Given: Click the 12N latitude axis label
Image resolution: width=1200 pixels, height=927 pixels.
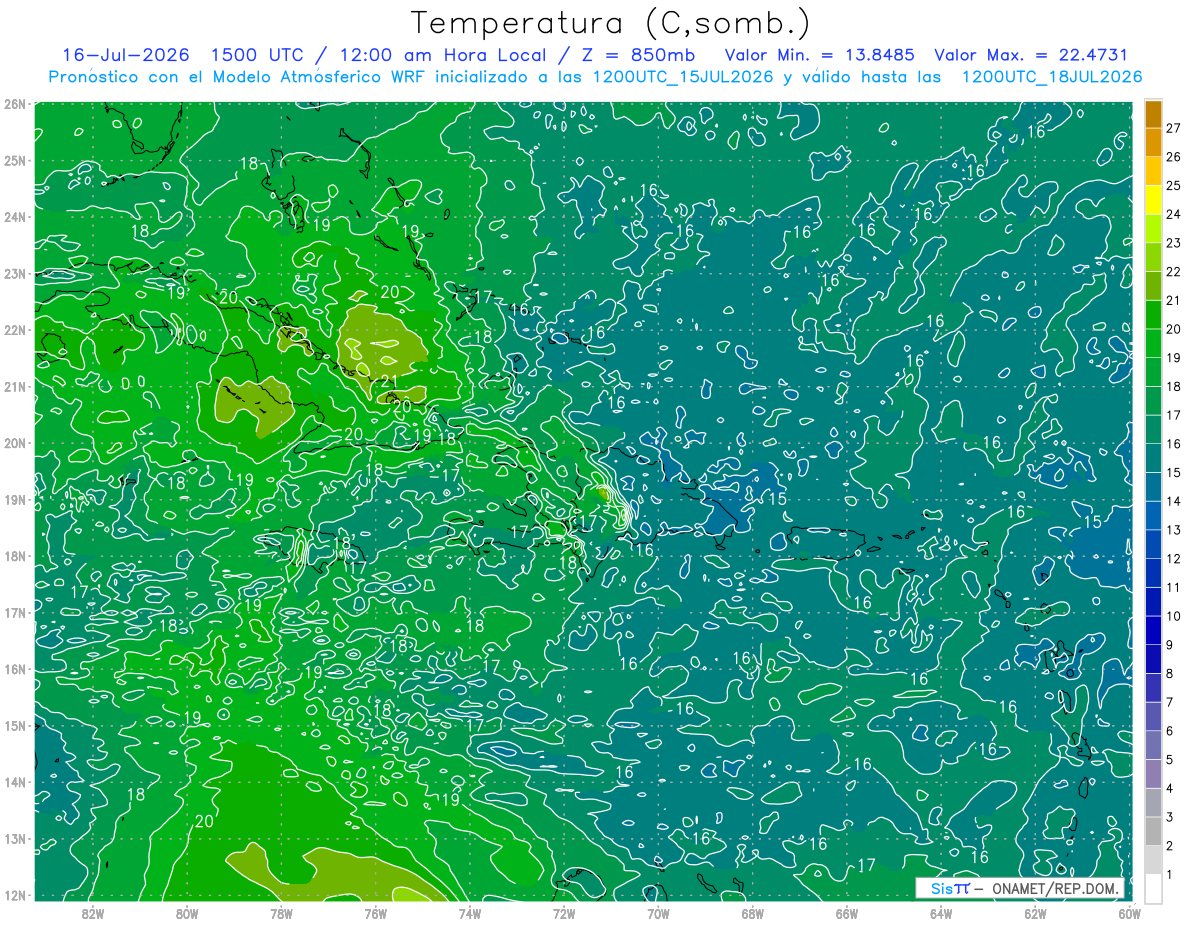Looking at the screenshot, I should click(x=15, y=895).
